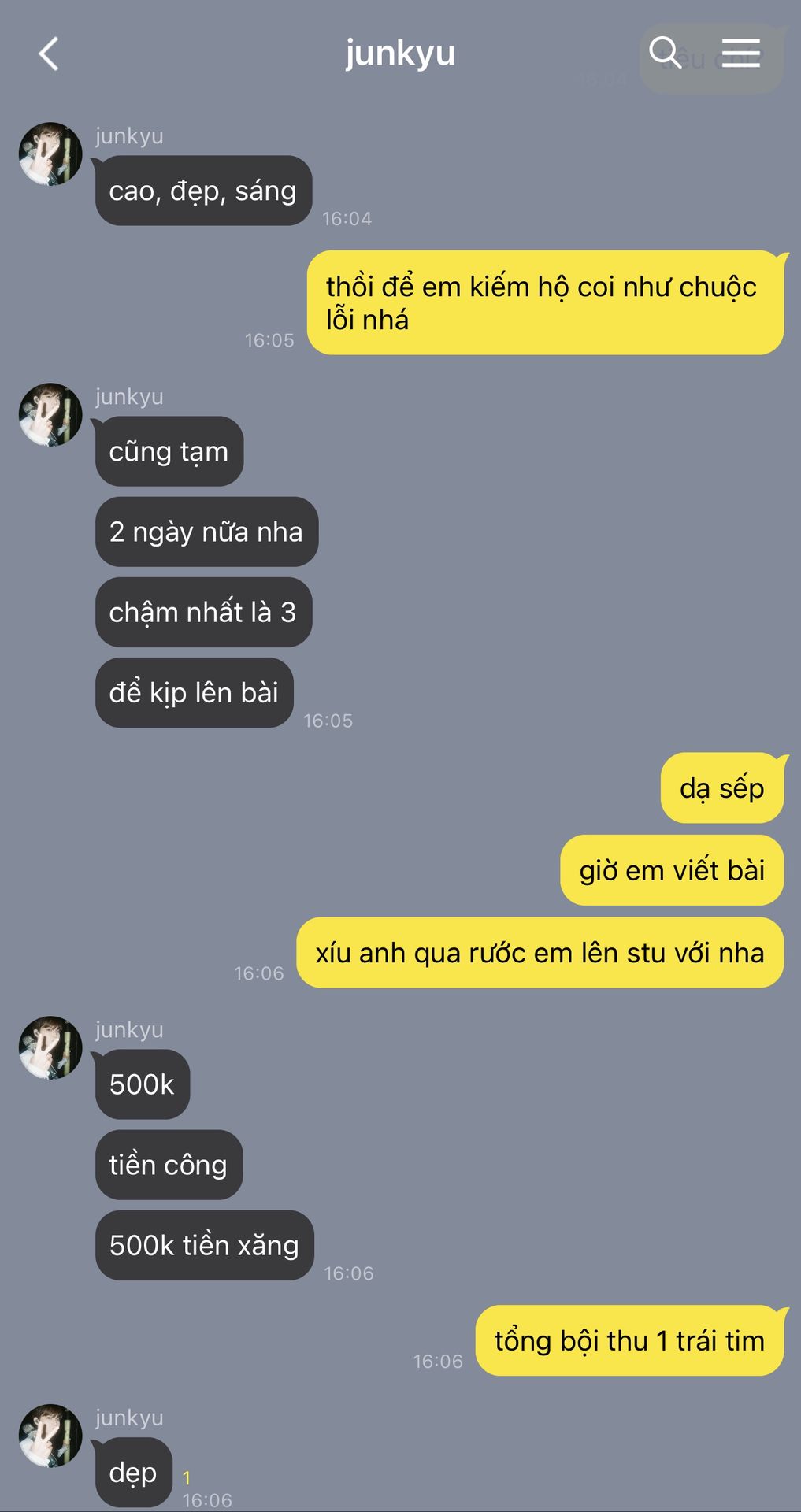Tap junkyu sender name above 'cũng tạm'

(x=129, y=396)
